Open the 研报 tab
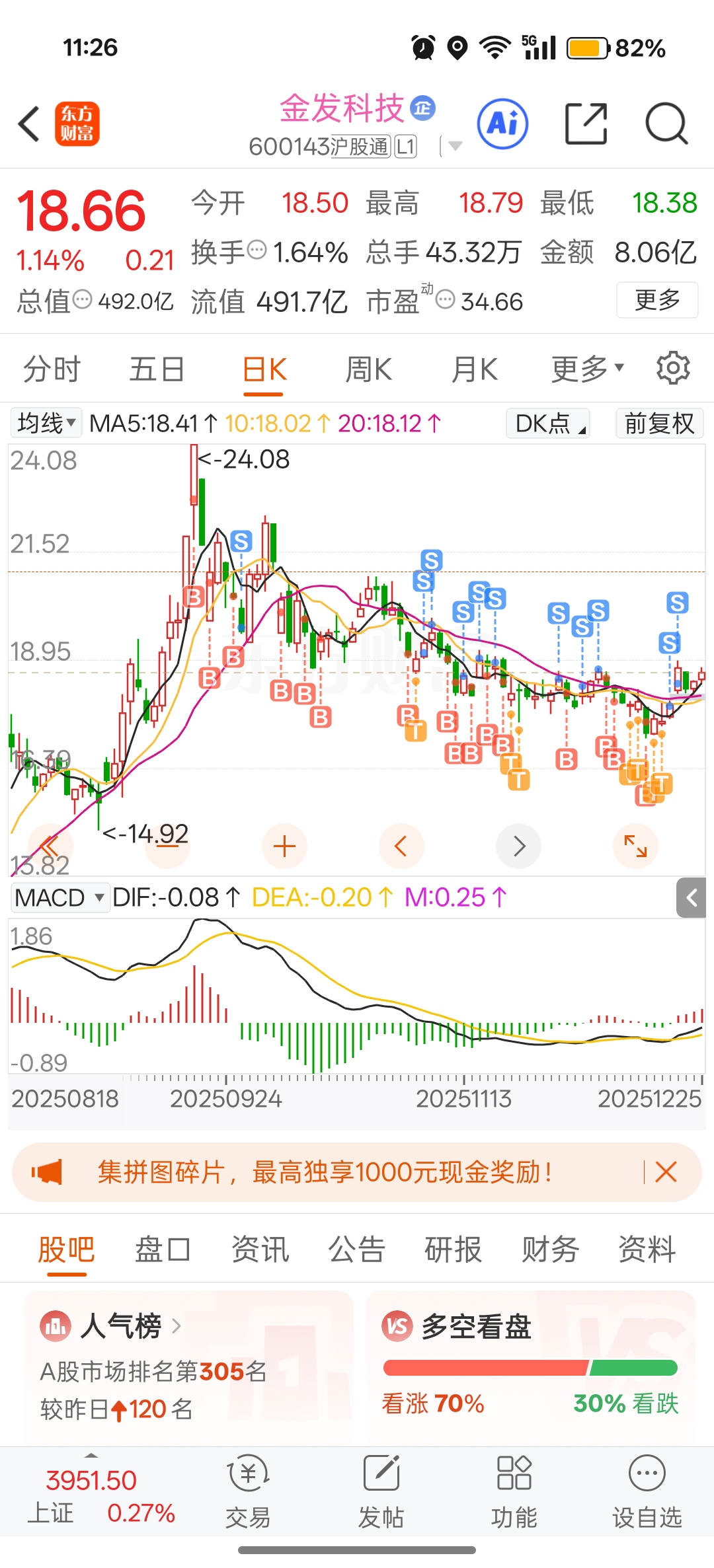 tap(453, 1250)
